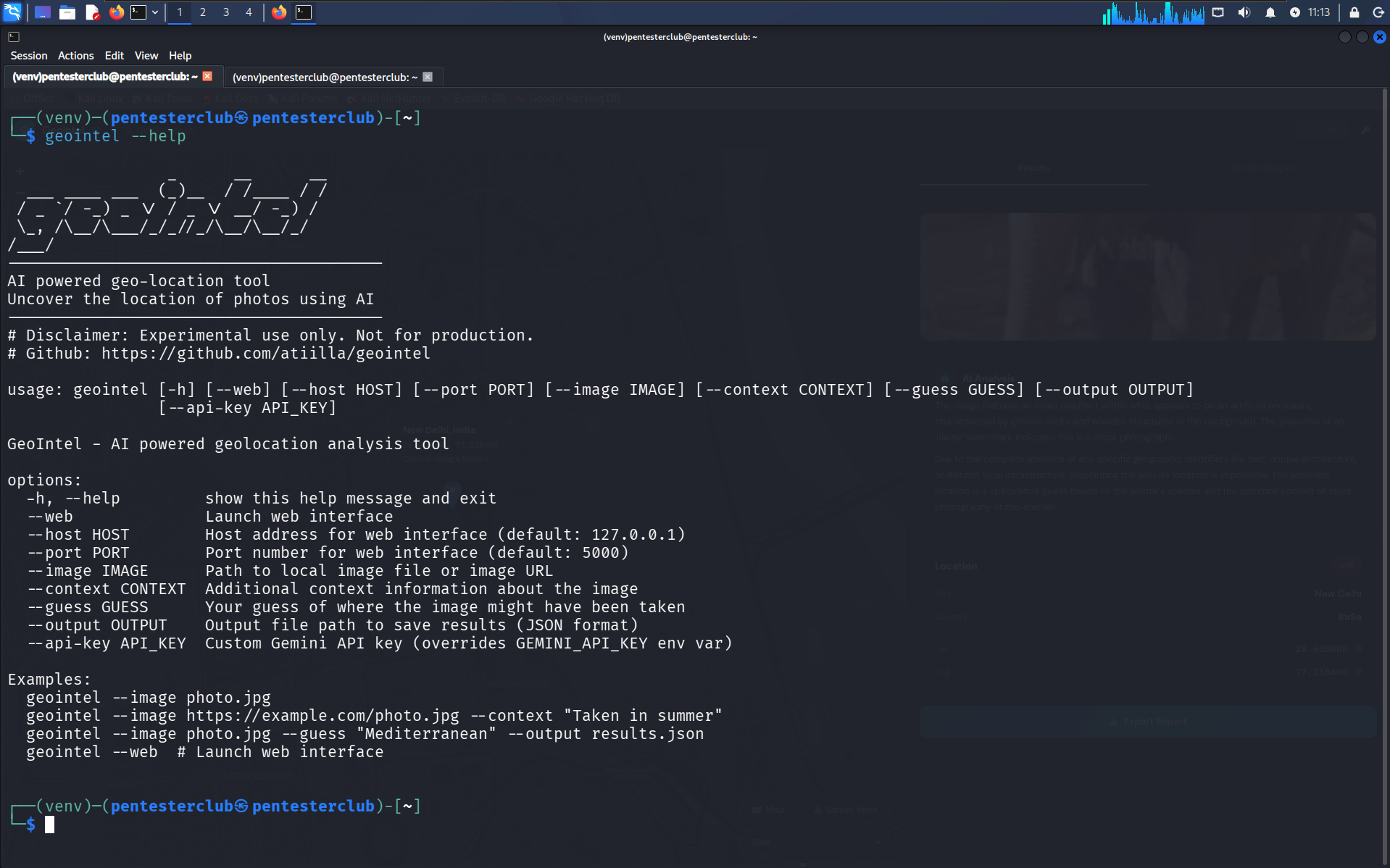Open the volume control tray icon
The height and width of the screenshot is (868, 1390).
pyautogui.click(x=1244, y=12)
